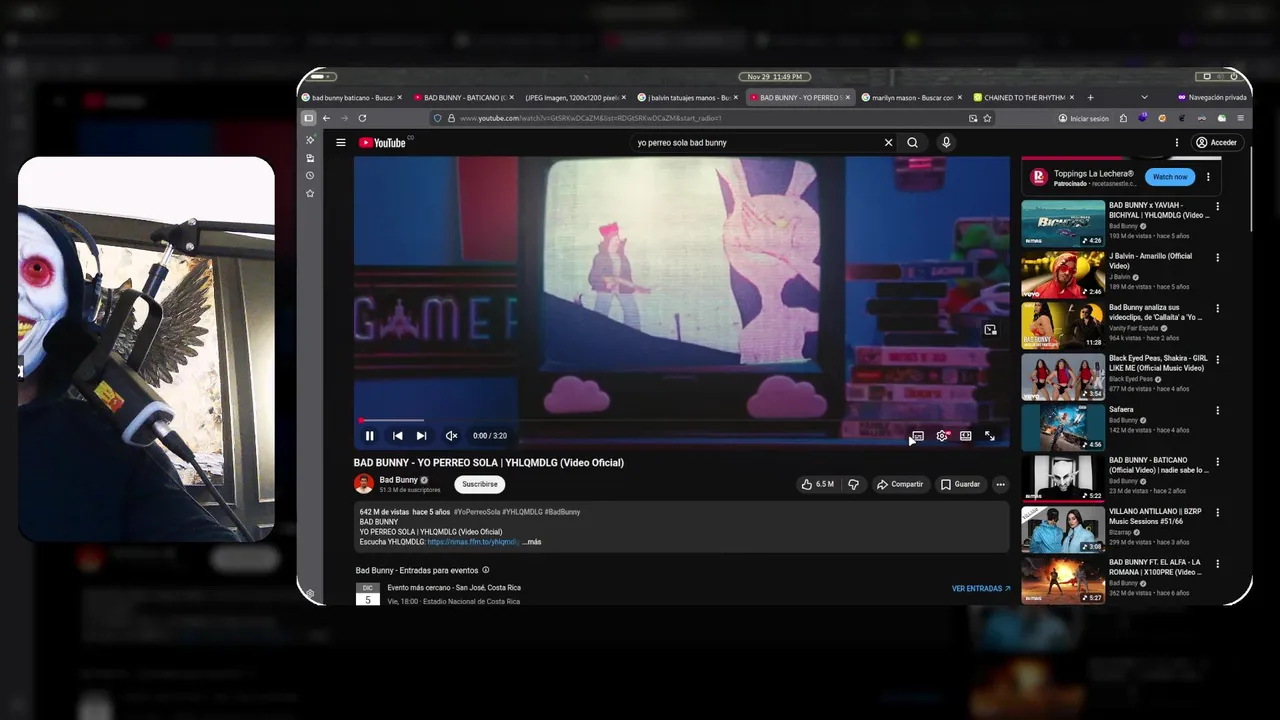Skip to the previous video in the player
Screen dimensions: 1280x720
point(397,436)
